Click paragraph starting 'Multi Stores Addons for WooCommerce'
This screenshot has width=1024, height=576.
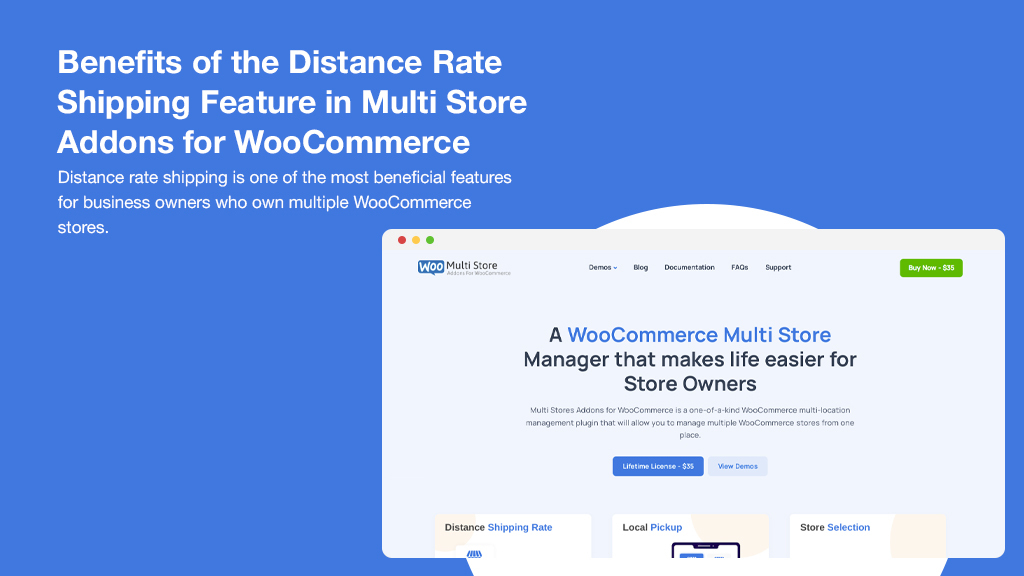point(690,423)
